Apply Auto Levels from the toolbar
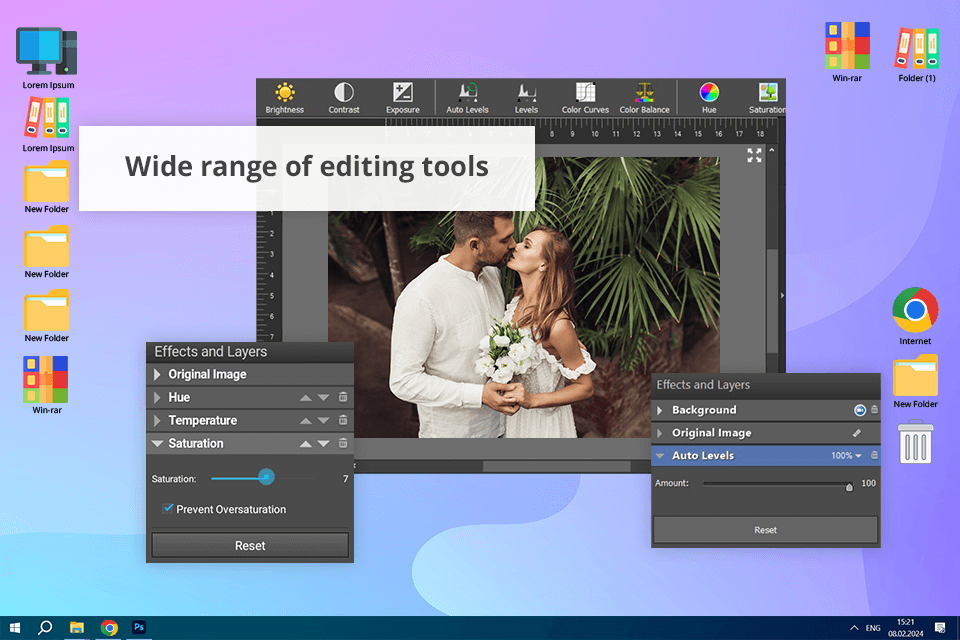This screenshot has width=960, height=640. click(x=467, y=98)
